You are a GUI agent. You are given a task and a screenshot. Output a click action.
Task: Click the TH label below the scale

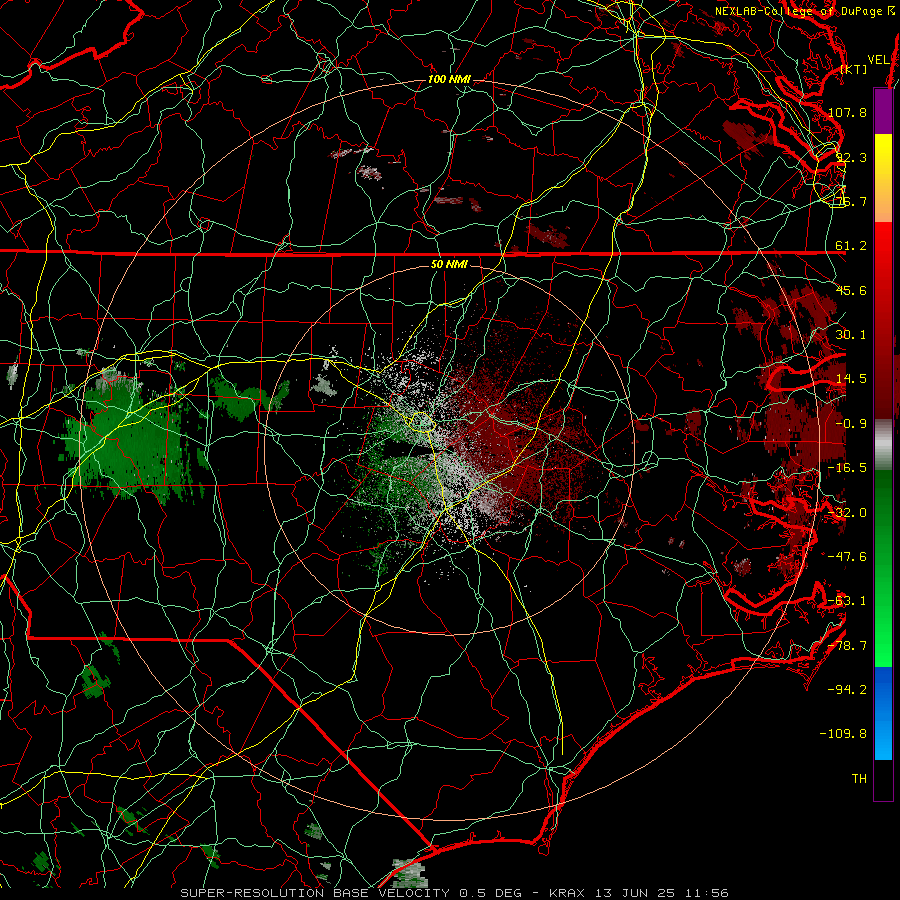pyautogui.click(x=859, y=779)
